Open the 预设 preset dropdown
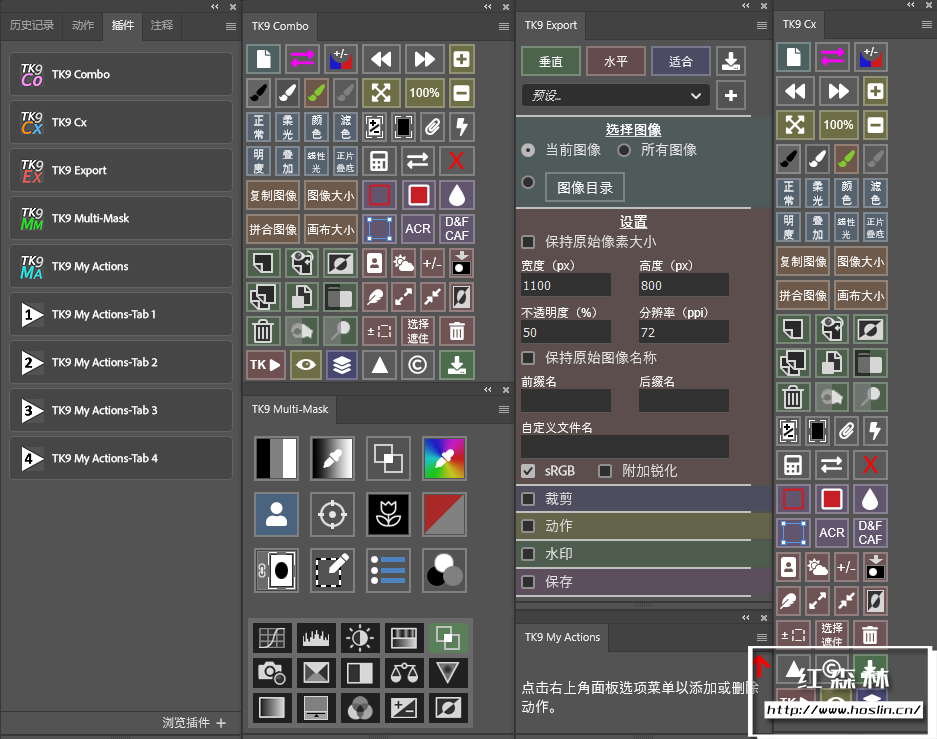 click(615, 96)
